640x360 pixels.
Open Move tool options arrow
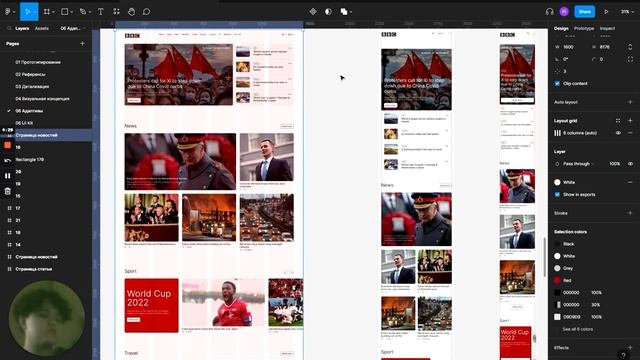pos(35,12)
